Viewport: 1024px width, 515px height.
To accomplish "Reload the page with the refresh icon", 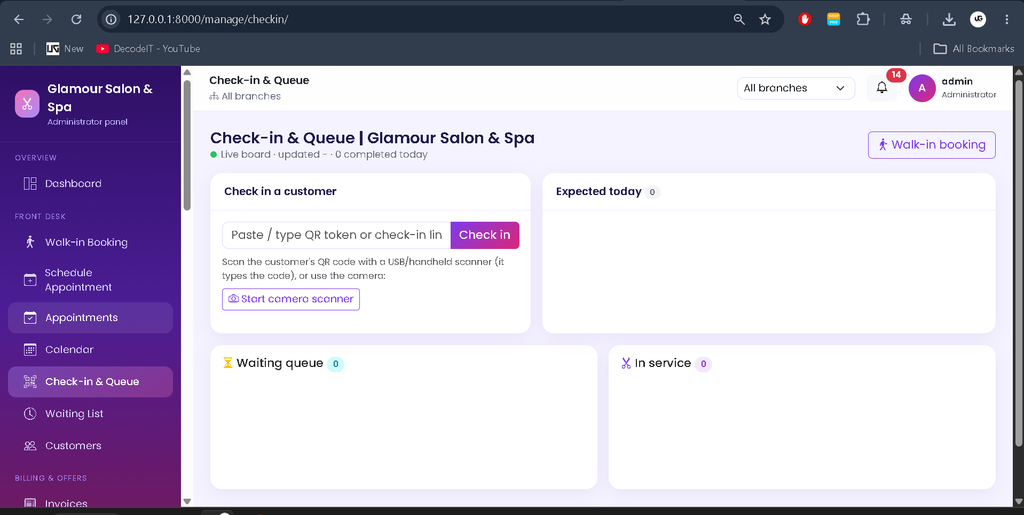I will click(x=76, y=20).
